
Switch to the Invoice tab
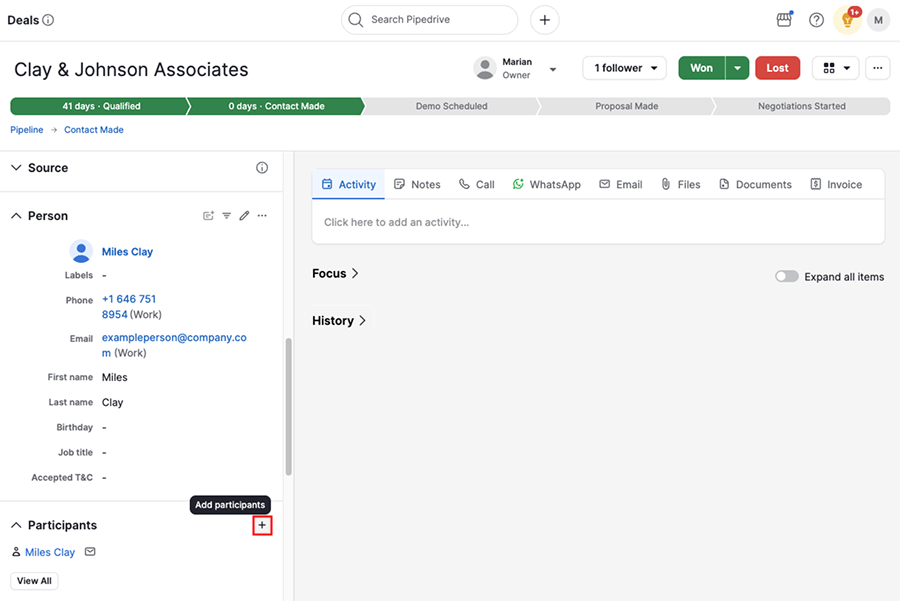point(836,184)
